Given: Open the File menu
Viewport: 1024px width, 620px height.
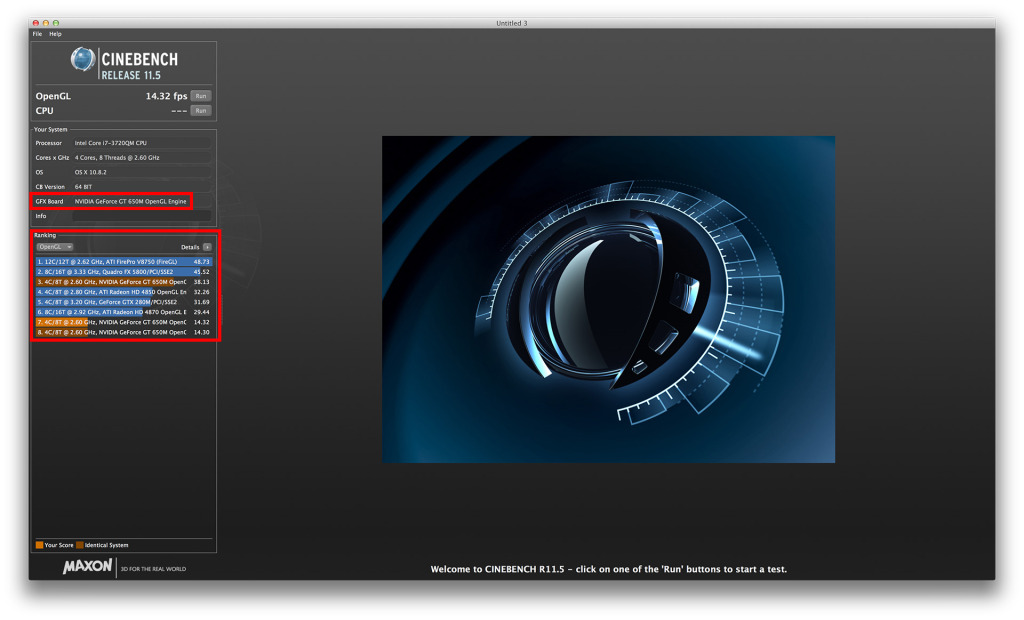Looking at the screenshot, I should coord(37,34).
